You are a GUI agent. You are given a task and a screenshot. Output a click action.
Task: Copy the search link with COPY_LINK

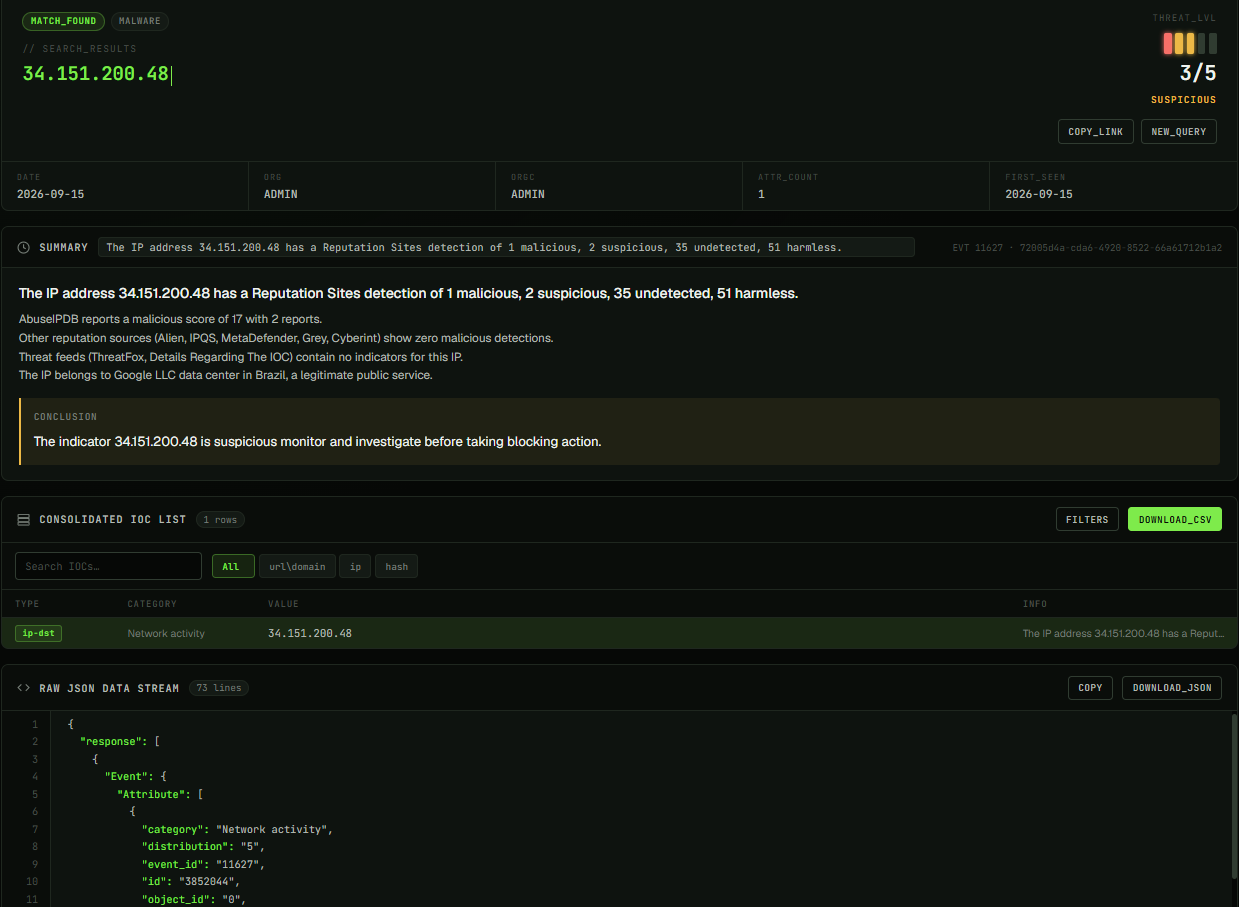(x=1095, y=132)
